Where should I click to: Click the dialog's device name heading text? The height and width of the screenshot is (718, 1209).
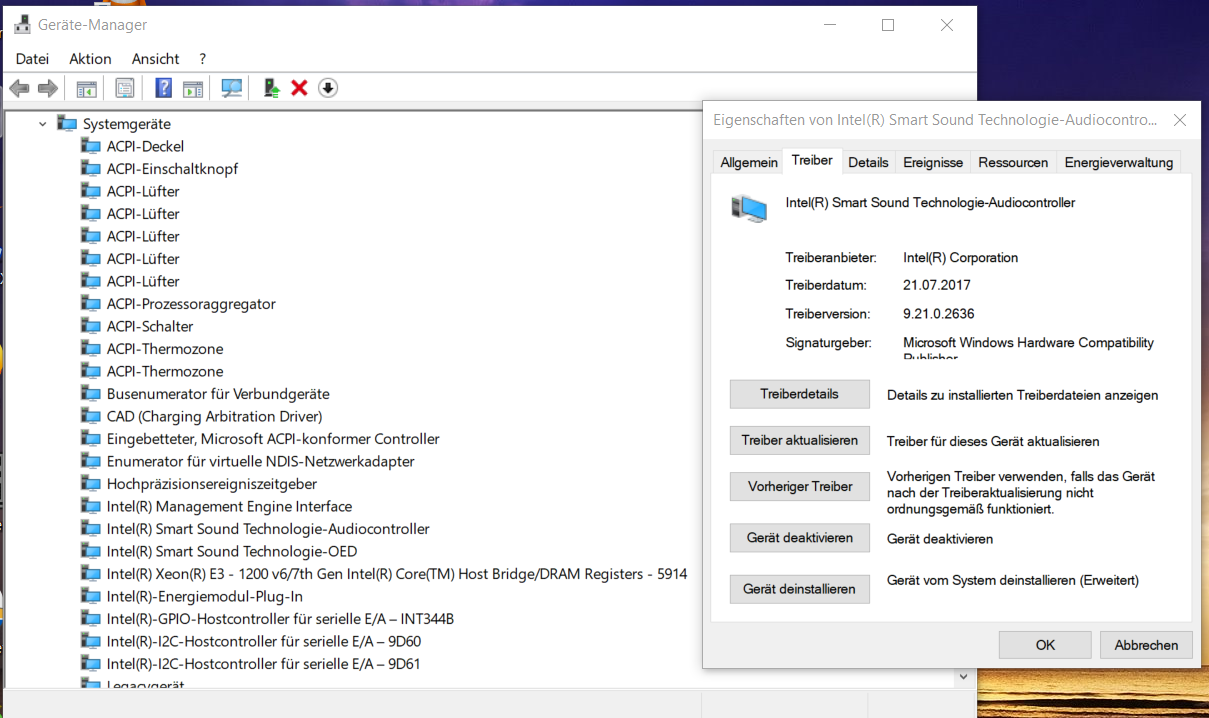[930, 202]
